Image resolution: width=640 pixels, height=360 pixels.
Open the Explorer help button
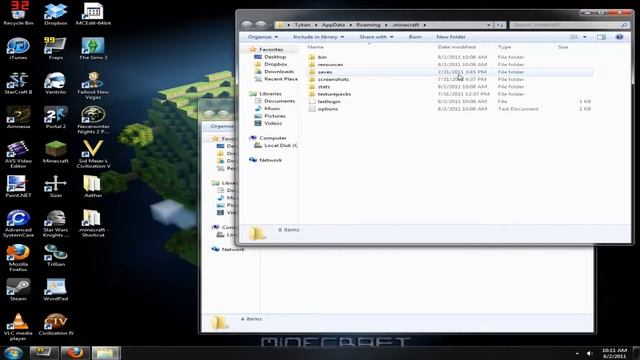(x=619, y=37)
